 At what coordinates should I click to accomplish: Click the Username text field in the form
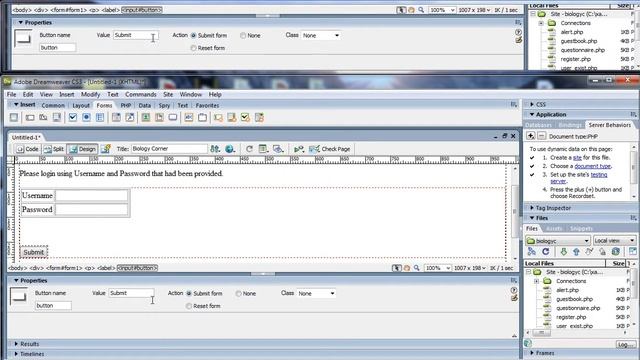pos(92,196)
